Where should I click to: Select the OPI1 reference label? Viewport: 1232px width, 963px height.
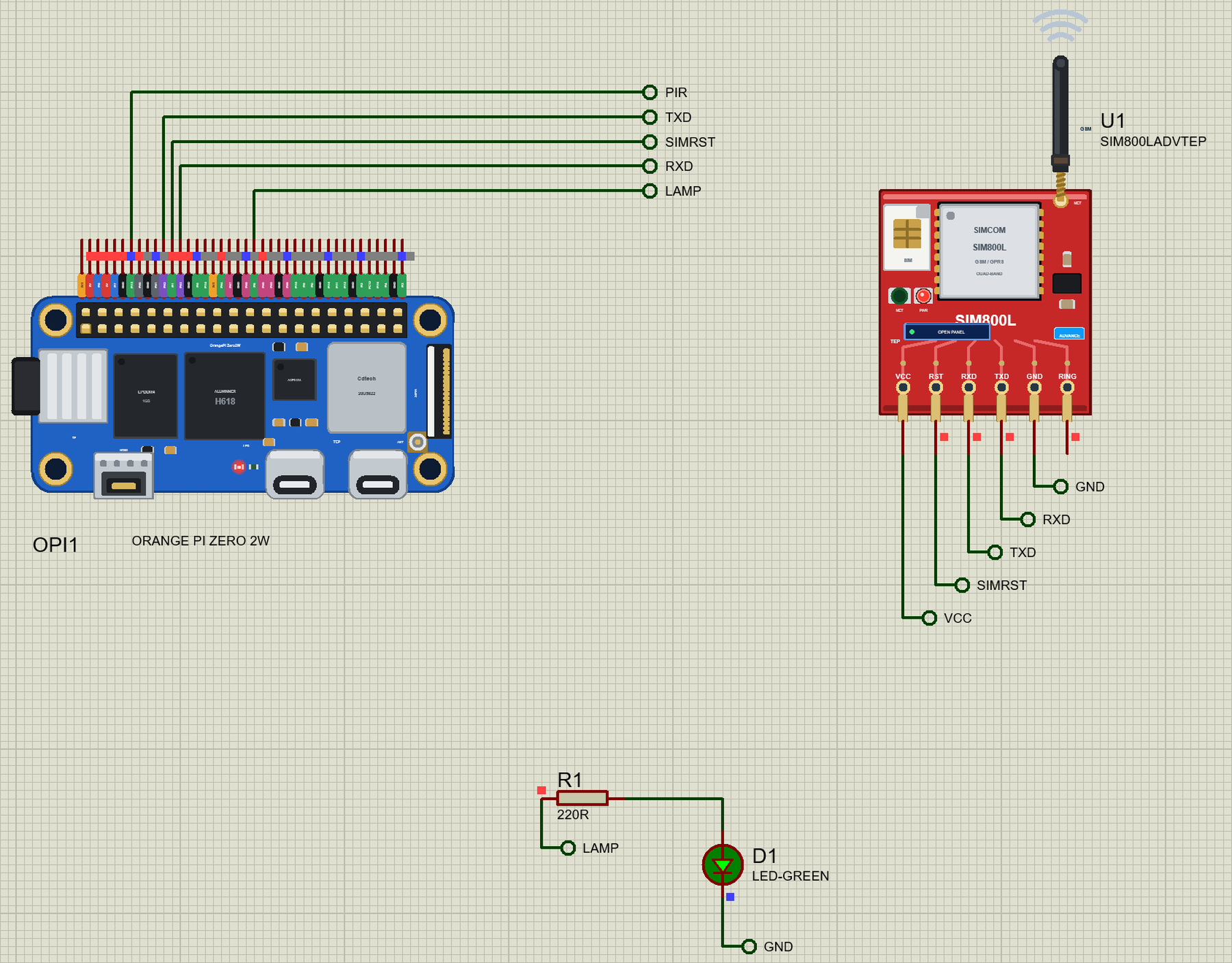point(55,545)
